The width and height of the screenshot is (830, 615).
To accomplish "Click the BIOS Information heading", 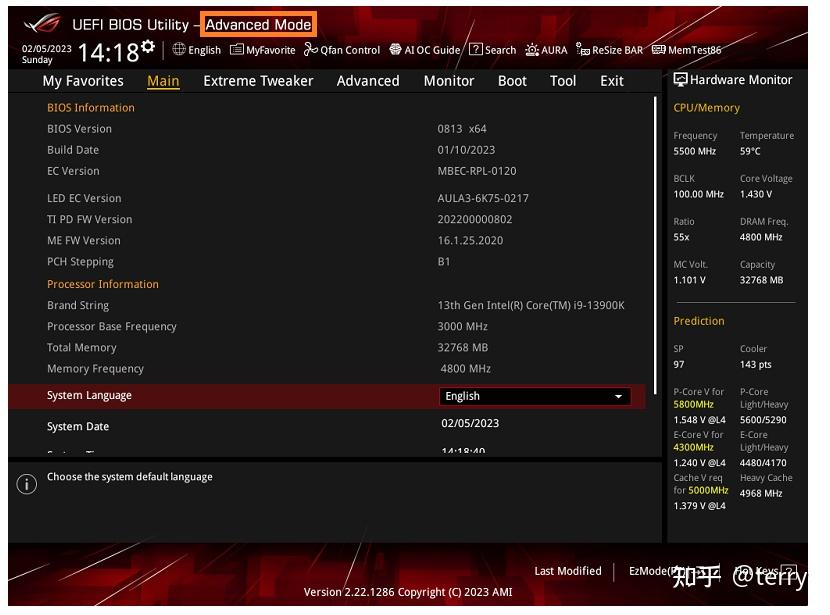I will (x=92, y=110).
